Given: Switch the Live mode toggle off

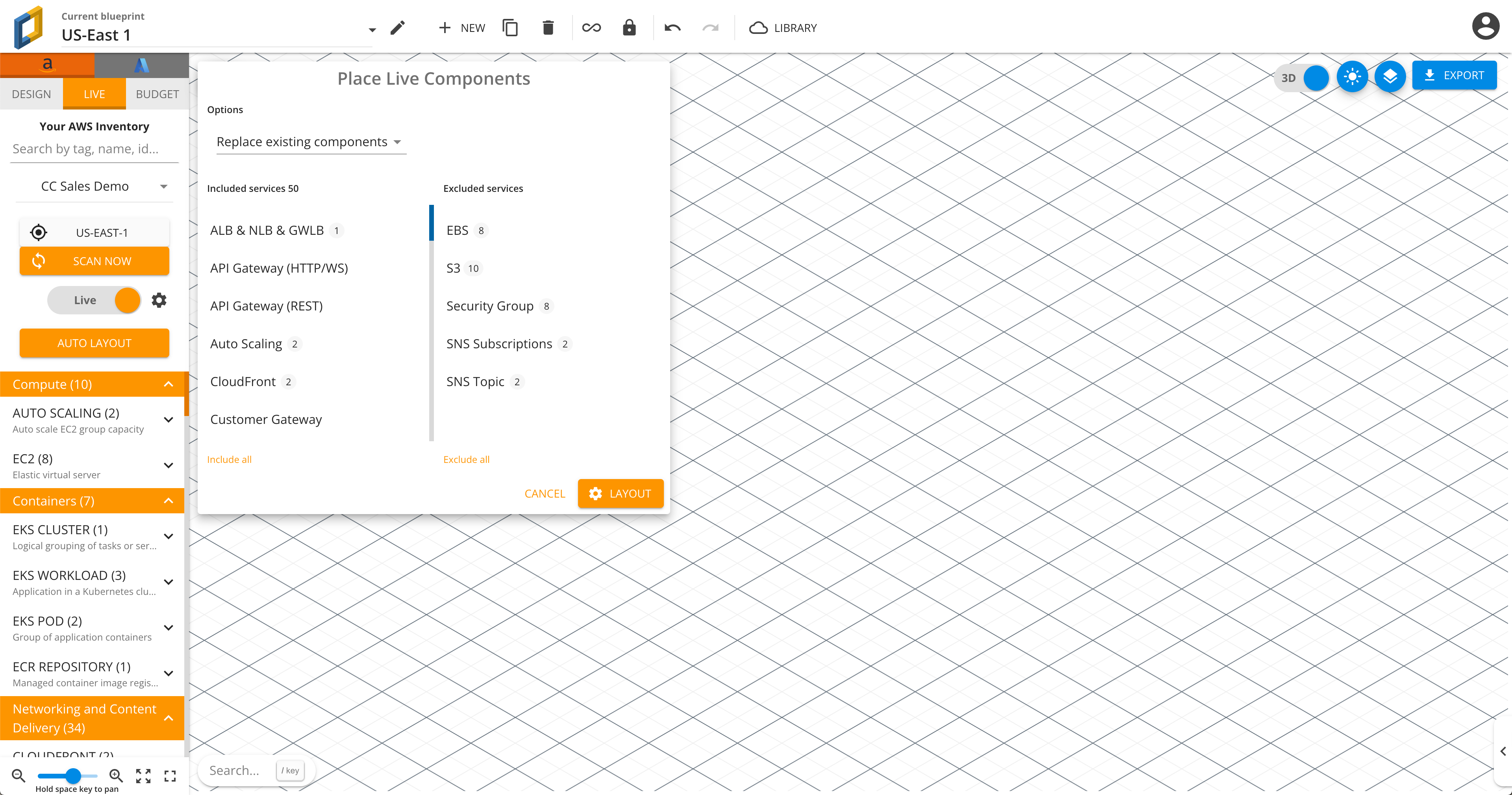Looking at the screenshot, I should 127,300.
